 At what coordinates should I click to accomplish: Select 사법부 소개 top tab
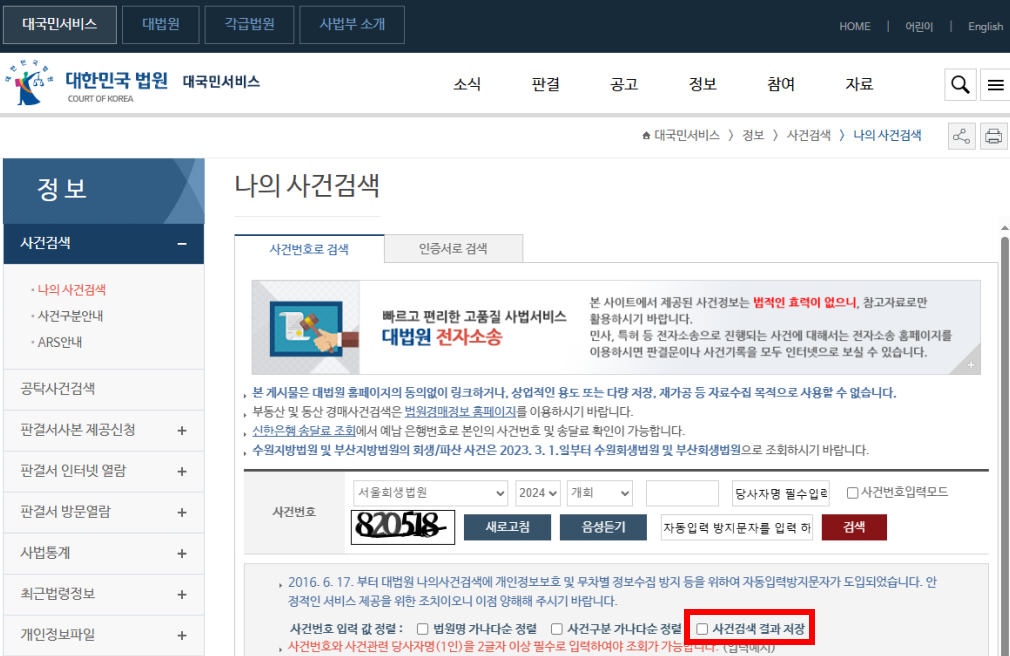click(x=352, y=24)
